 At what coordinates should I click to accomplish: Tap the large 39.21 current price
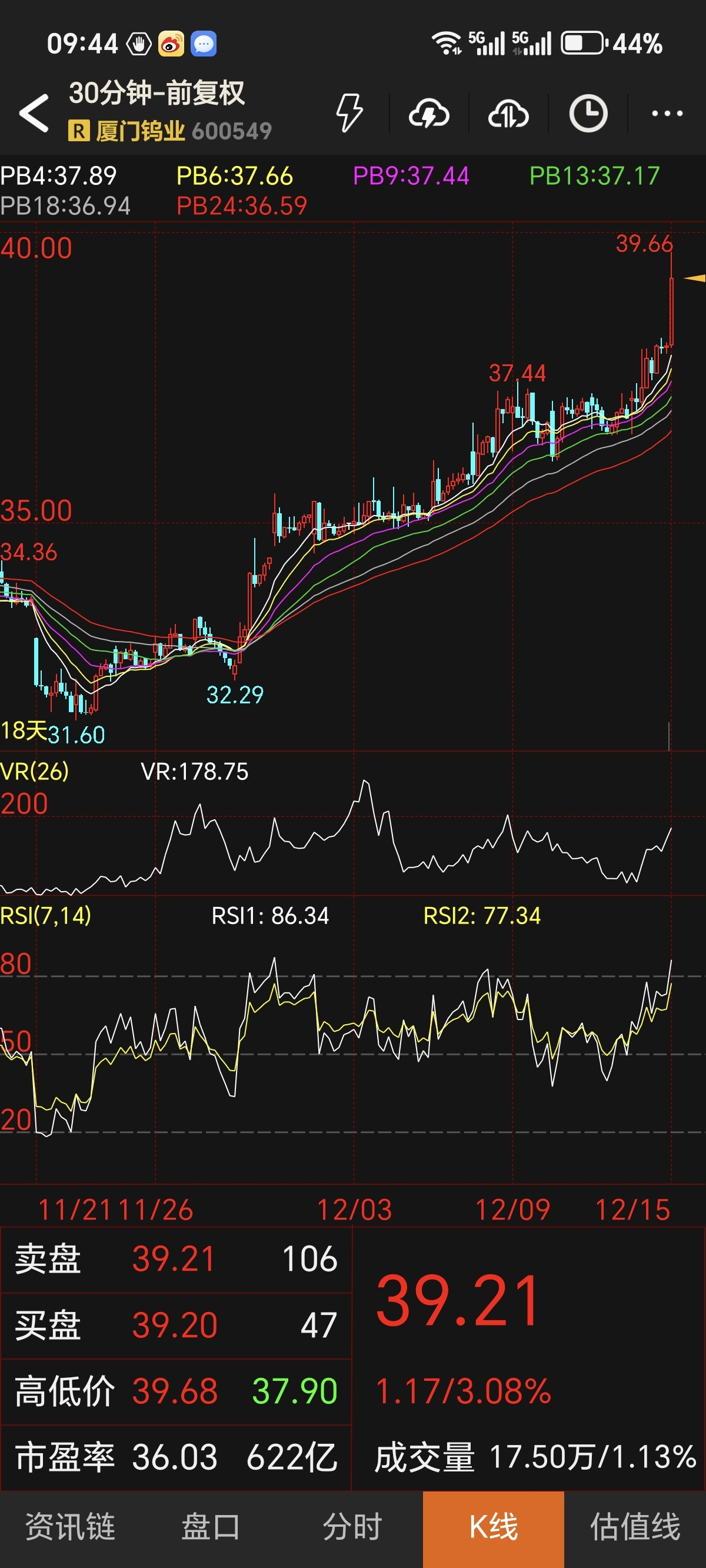click(458, 1301)
